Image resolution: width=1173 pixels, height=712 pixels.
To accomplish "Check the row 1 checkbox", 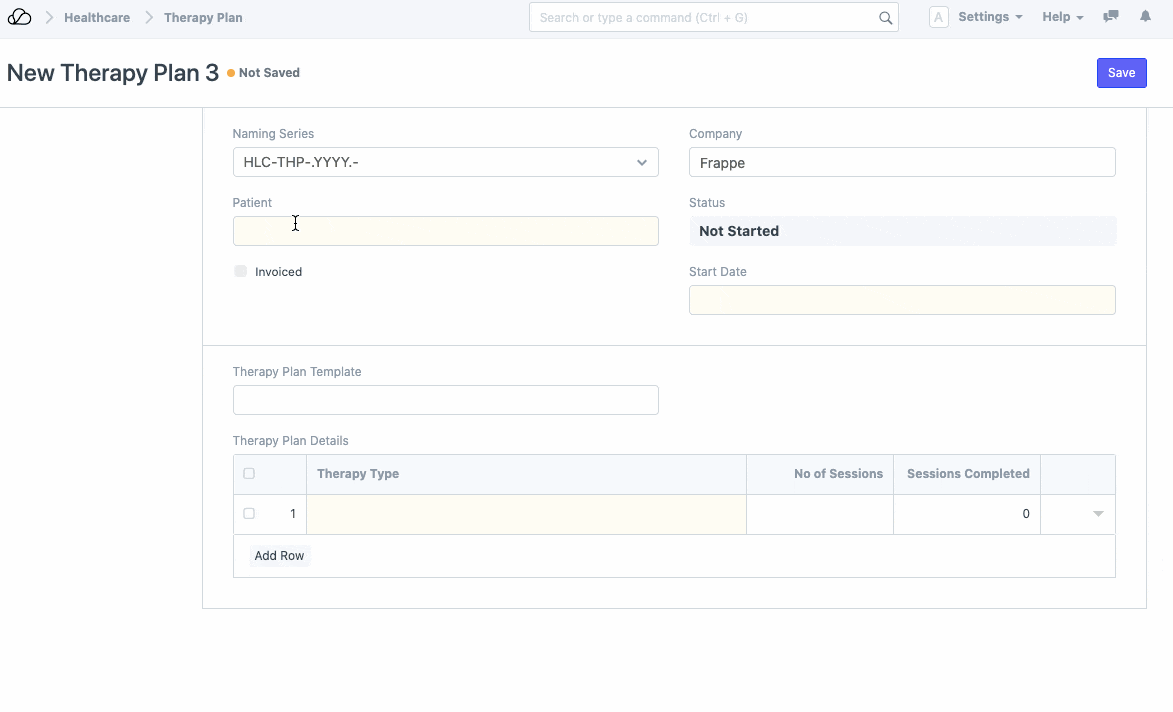I will 249,514.
